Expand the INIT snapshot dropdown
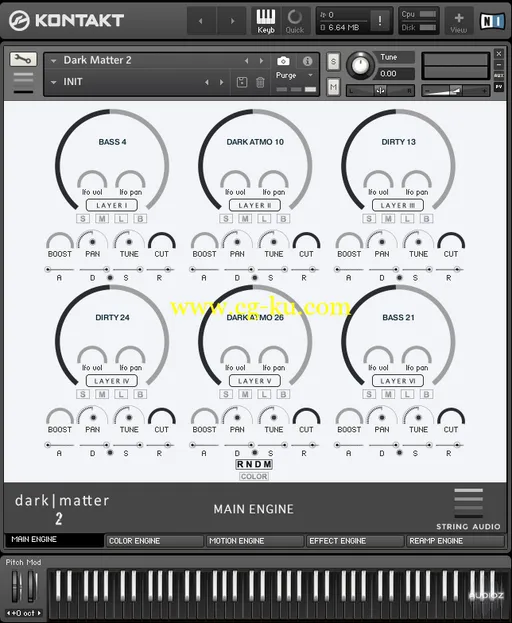The image size is (512, 623). coord(53,82)
